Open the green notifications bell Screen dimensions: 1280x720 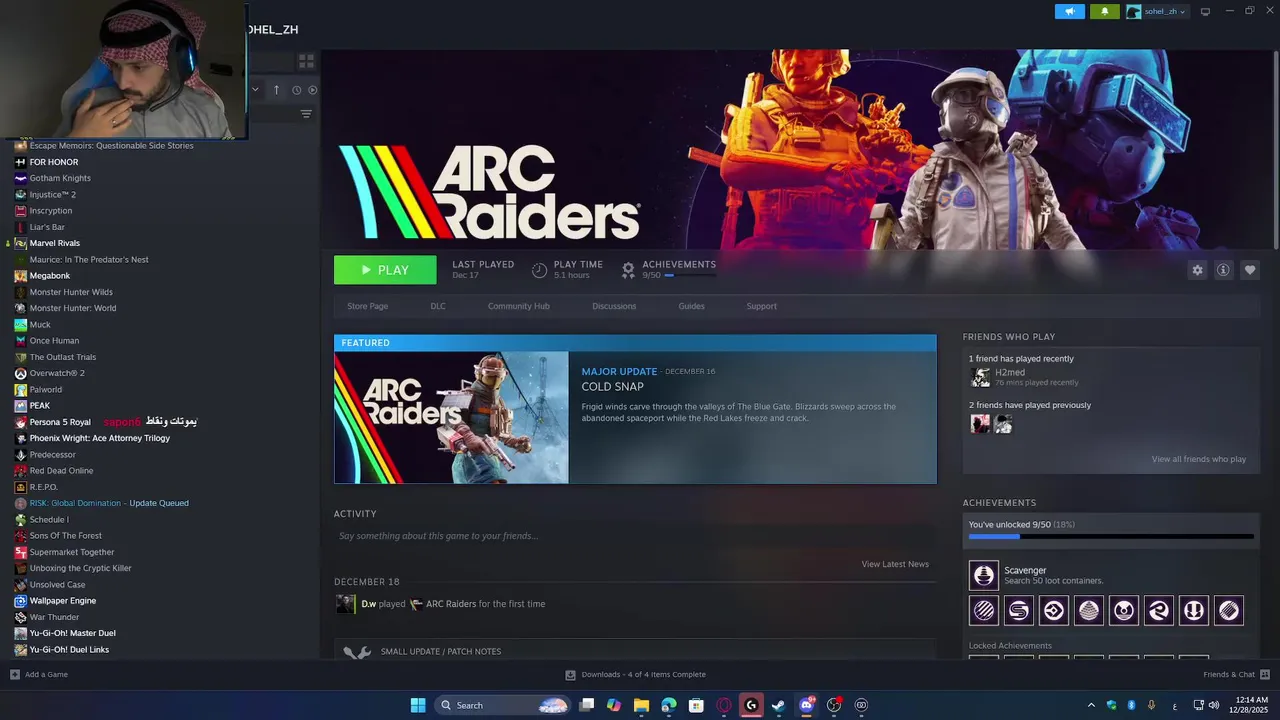(1104, 11)
